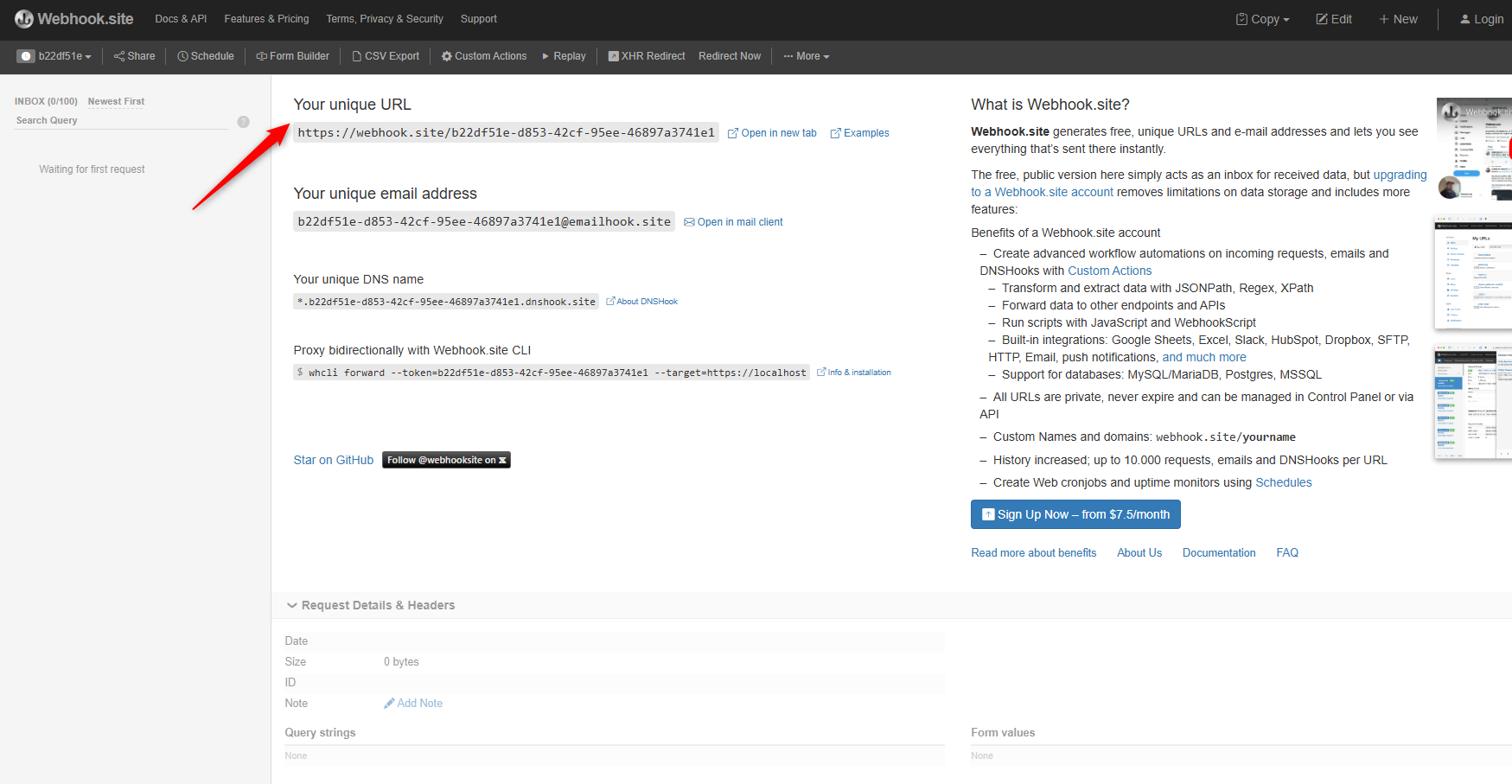Click the Webhook.site logo icon
This screenshot has width=1512, height=784.
pyautogui.click(x=24, y=19)
